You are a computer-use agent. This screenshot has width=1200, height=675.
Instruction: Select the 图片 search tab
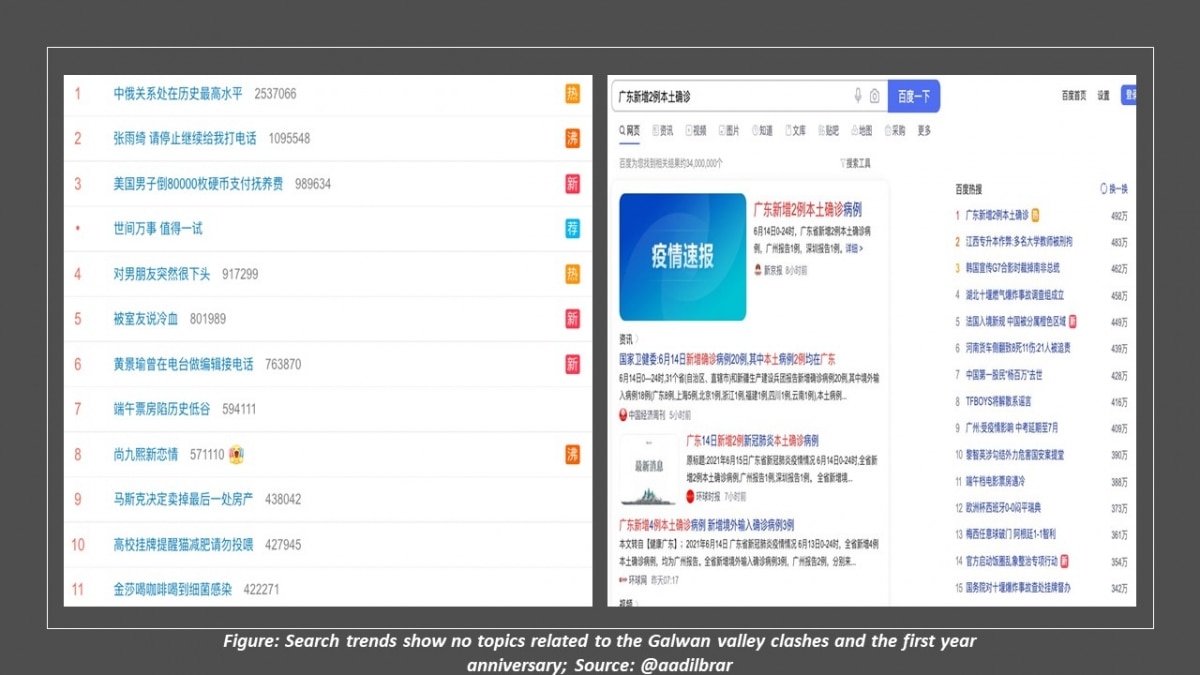point(728,131)
